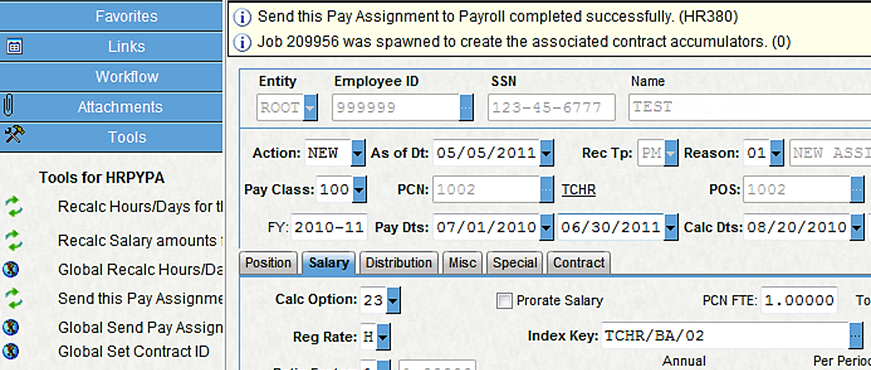Click the hammer and wrench Tools icon
This screenshot has height=370, width=871.
coord(13,134)
